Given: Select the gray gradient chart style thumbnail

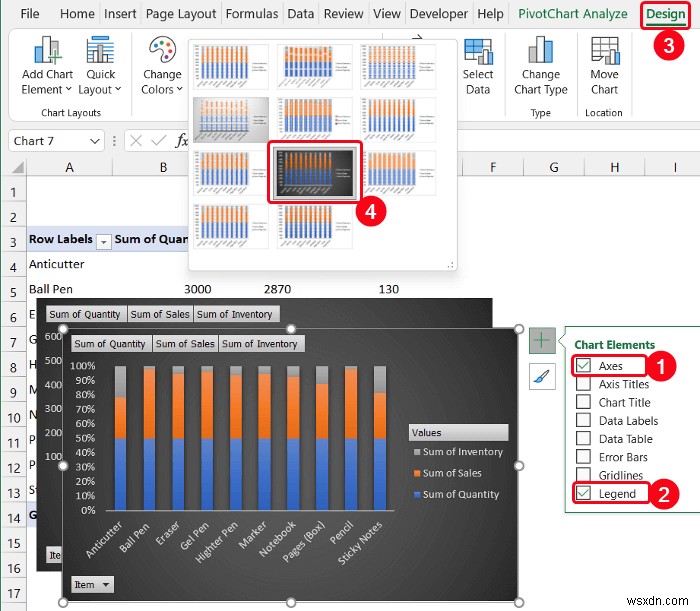Looking at the screenshot, I should [231, 119].
